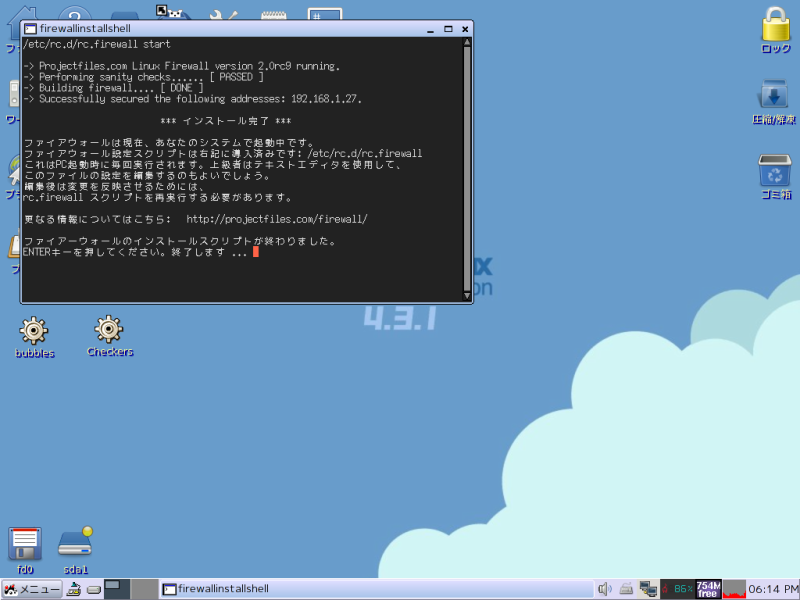The image size is (800, 600).
Task: Click the network monitors tray icon
Action: [x=648, y=589]
